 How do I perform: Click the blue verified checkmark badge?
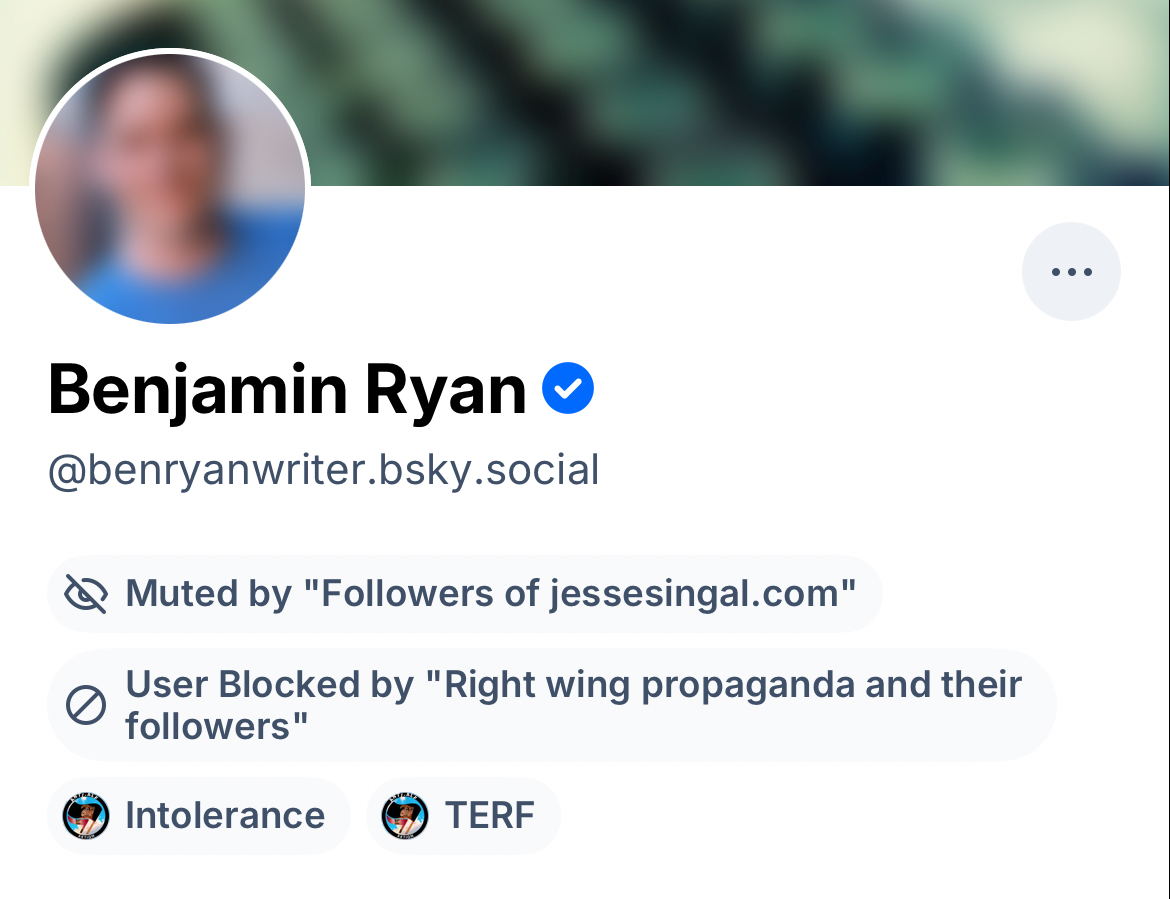click(x=568, y=389)
